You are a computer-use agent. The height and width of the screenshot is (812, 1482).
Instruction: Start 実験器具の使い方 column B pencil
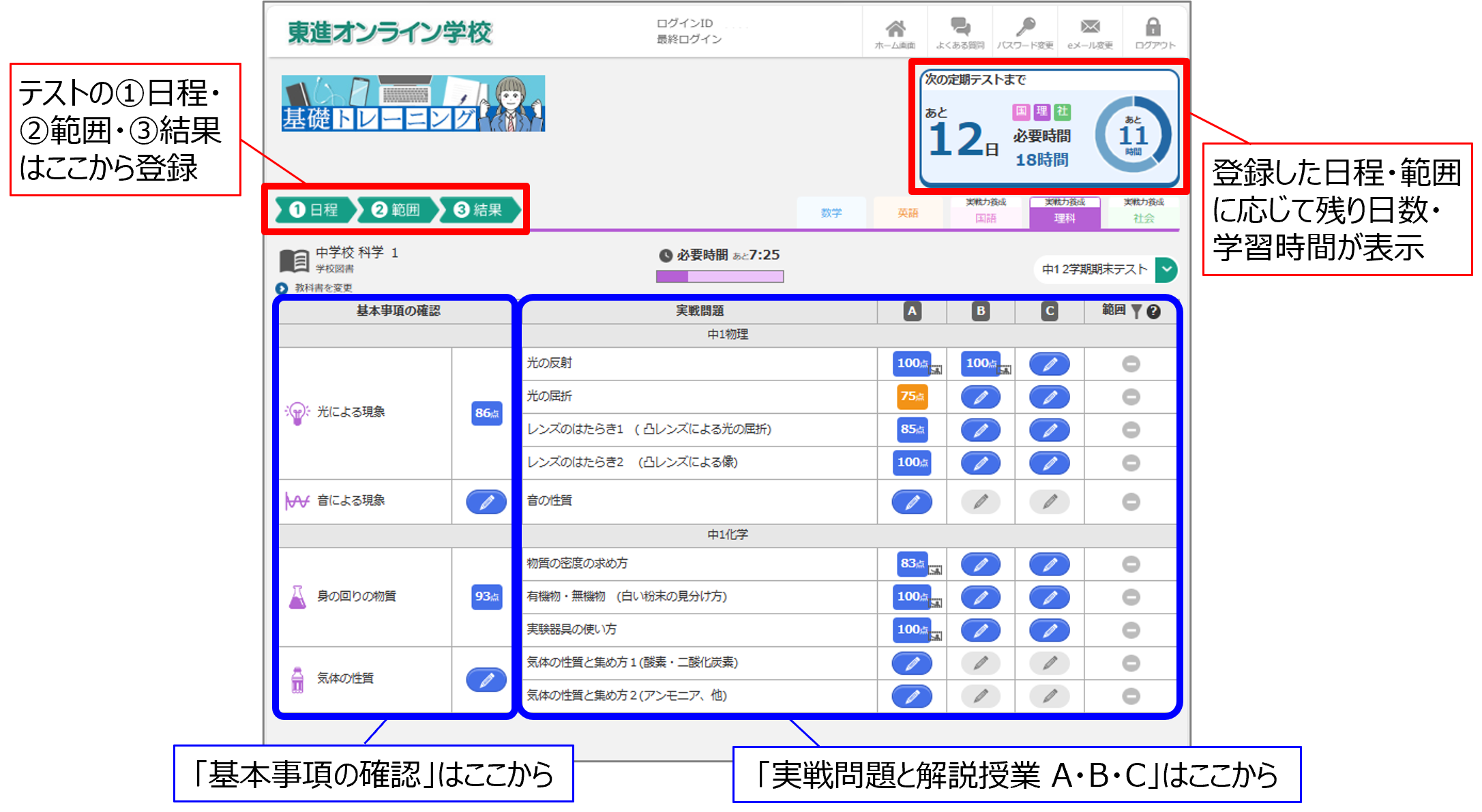[980, 630]
